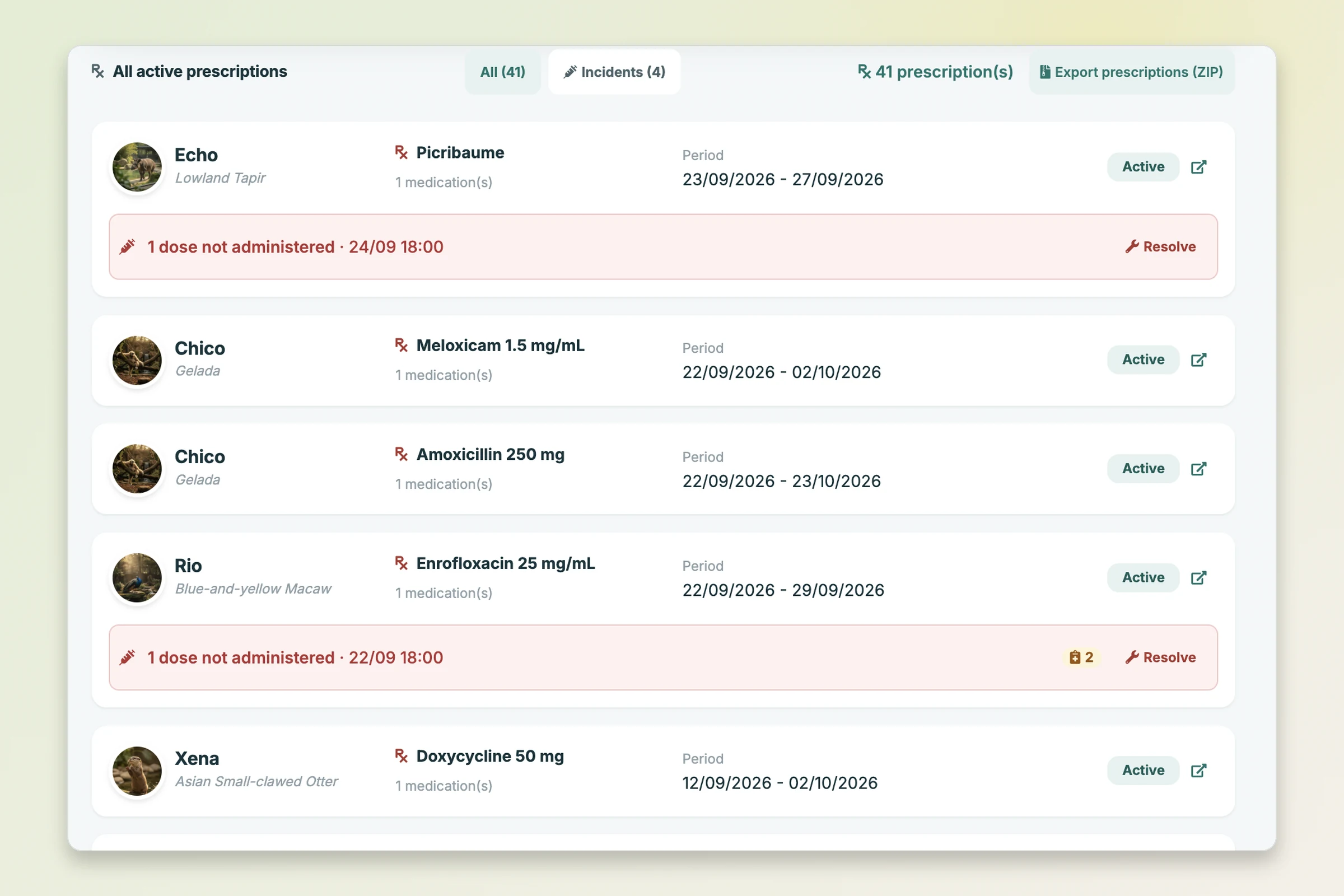Select the Picribaume prescription title
The width and height of the screenshot is (1344, 896).
coord(460,152)
